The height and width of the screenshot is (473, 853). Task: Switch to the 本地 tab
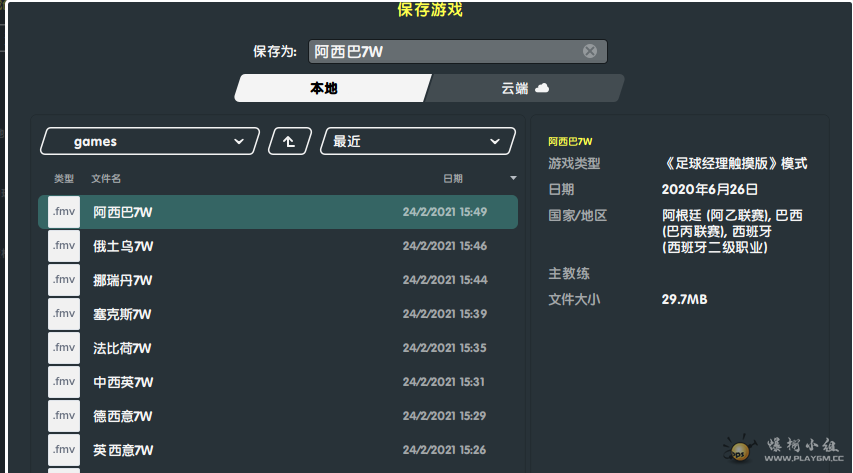click(332, 88)
